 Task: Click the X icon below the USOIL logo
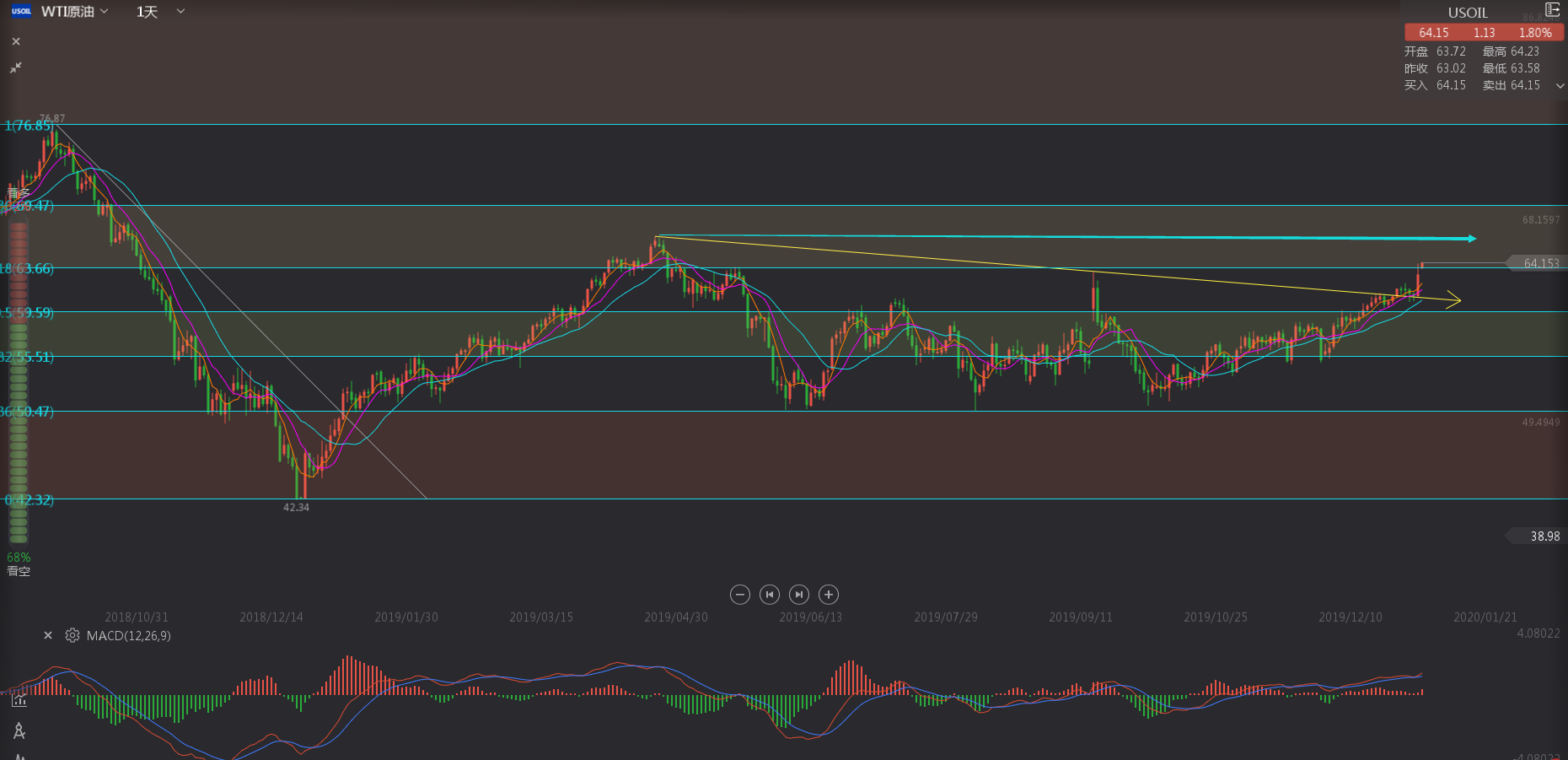point(16,41)
